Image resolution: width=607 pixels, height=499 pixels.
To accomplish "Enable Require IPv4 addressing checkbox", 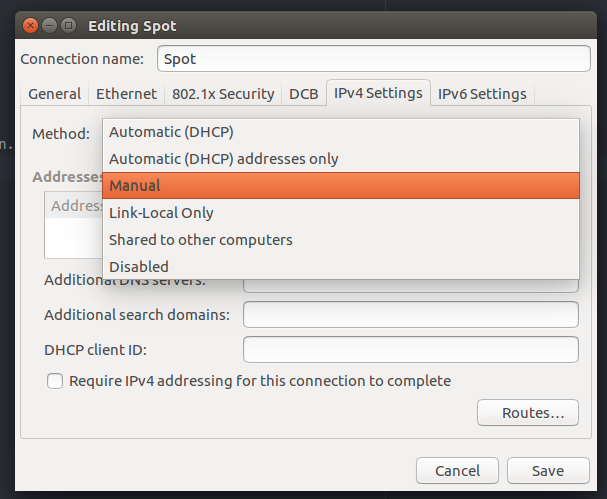I will [55, 381].
